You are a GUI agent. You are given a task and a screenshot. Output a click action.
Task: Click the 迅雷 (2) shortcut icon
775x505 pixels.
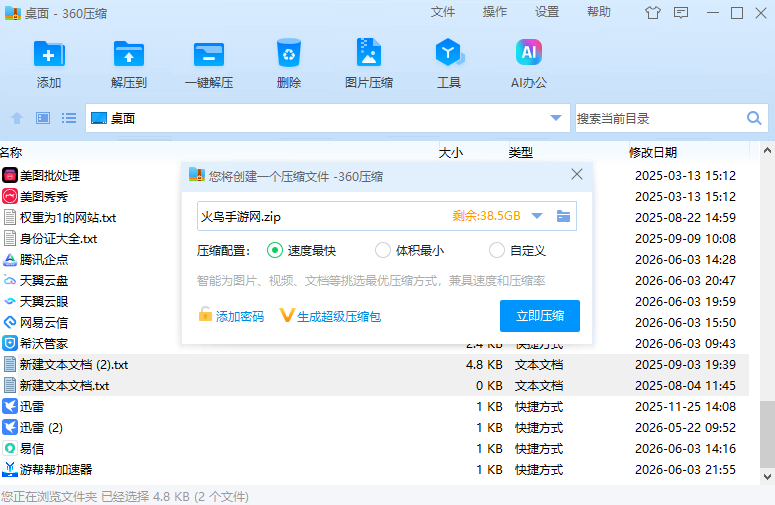click(10, 427)
